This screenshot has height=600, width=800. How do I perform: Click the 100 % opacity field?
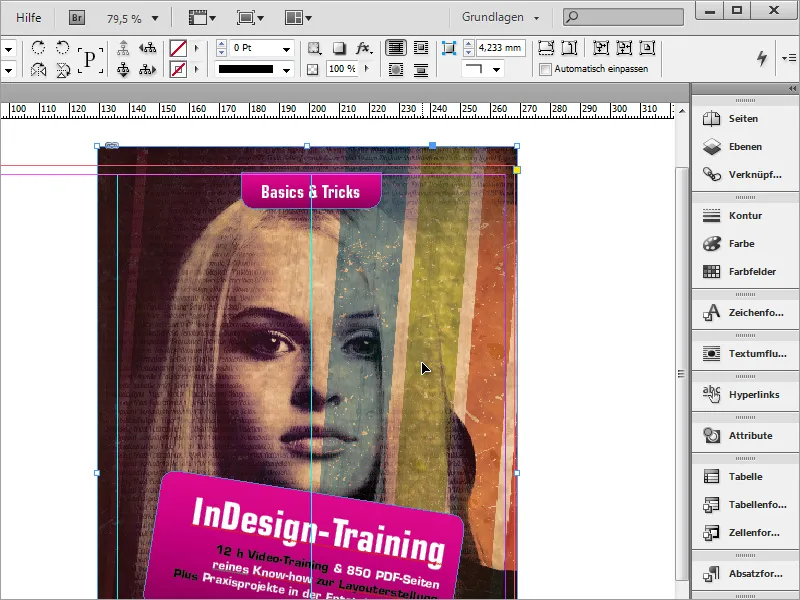click(342, 69)
